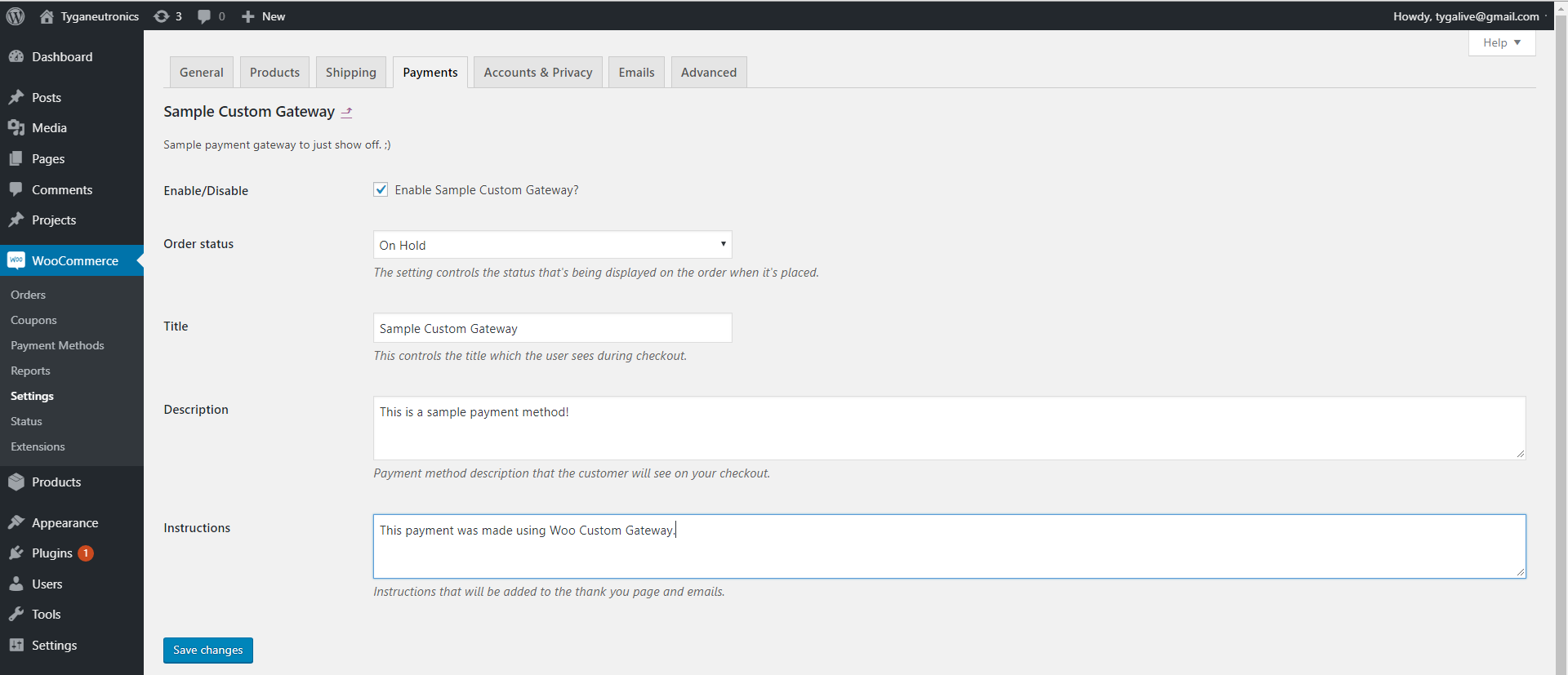1568x675 pixels.
Task: Click the Dashboard gauge icon
Action: tap(16, 56)
